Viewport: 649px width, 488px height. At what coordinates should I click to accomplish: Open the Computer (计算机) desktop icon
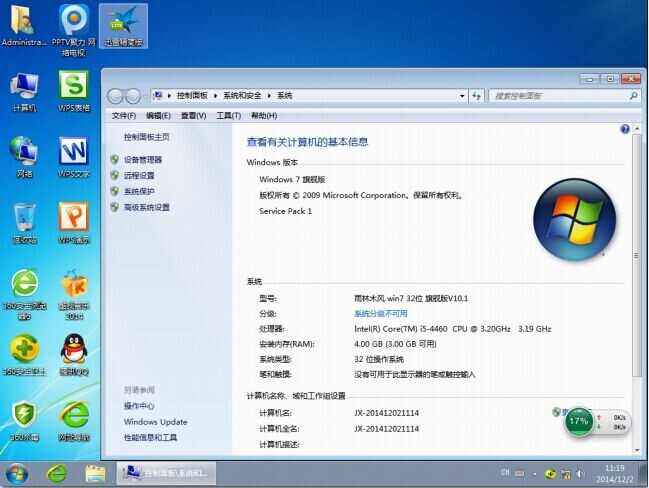24,92
